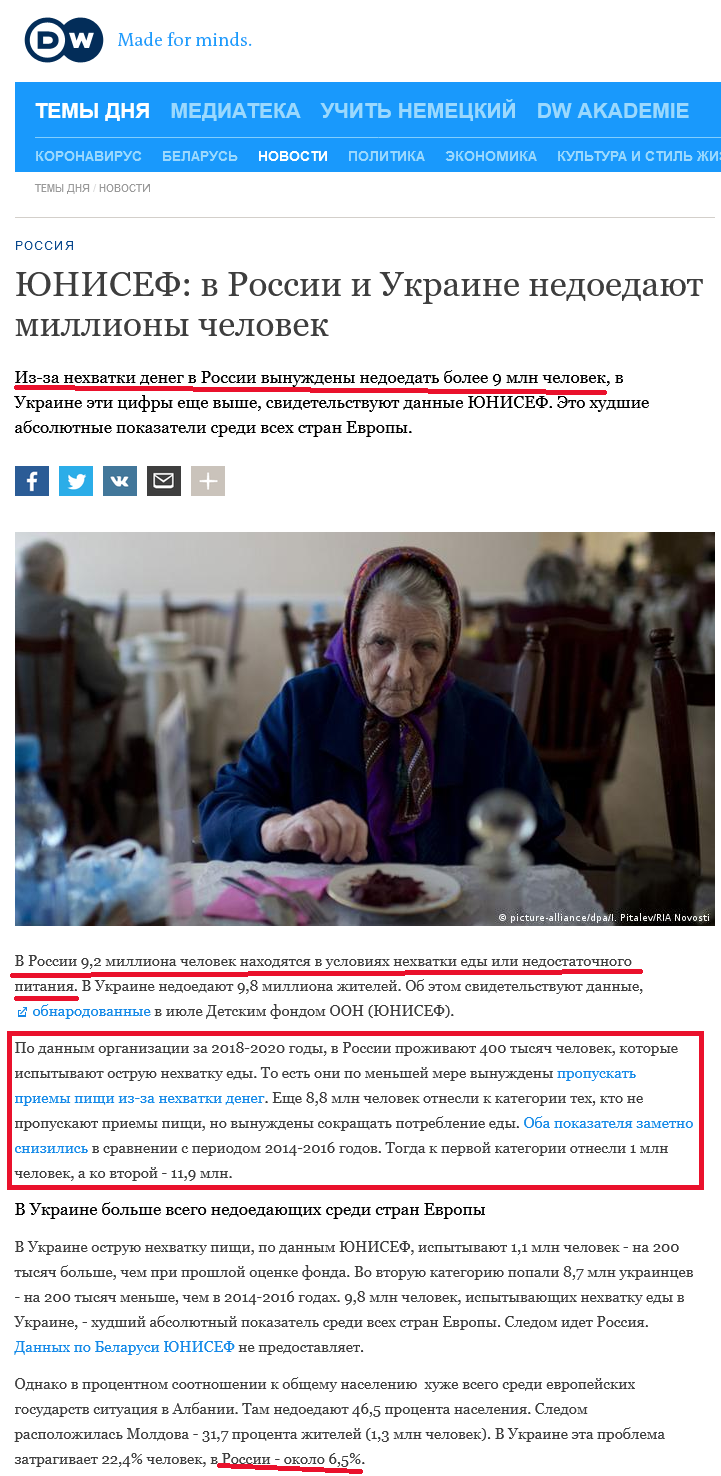Show more sharing options plus icon
Image resolution: width=721 pixels, height=1476 pixels.
pos(208,481)
